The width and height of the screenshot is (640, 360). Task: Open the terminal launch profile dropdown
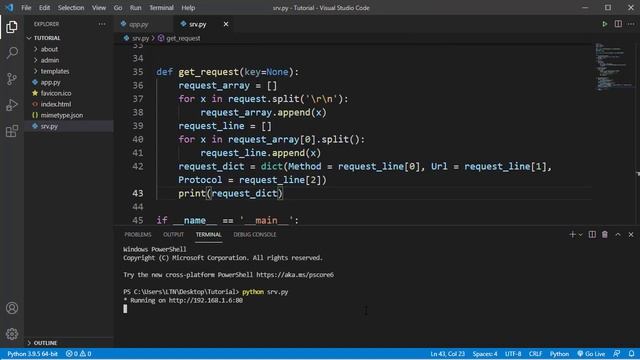pos(580,235)
